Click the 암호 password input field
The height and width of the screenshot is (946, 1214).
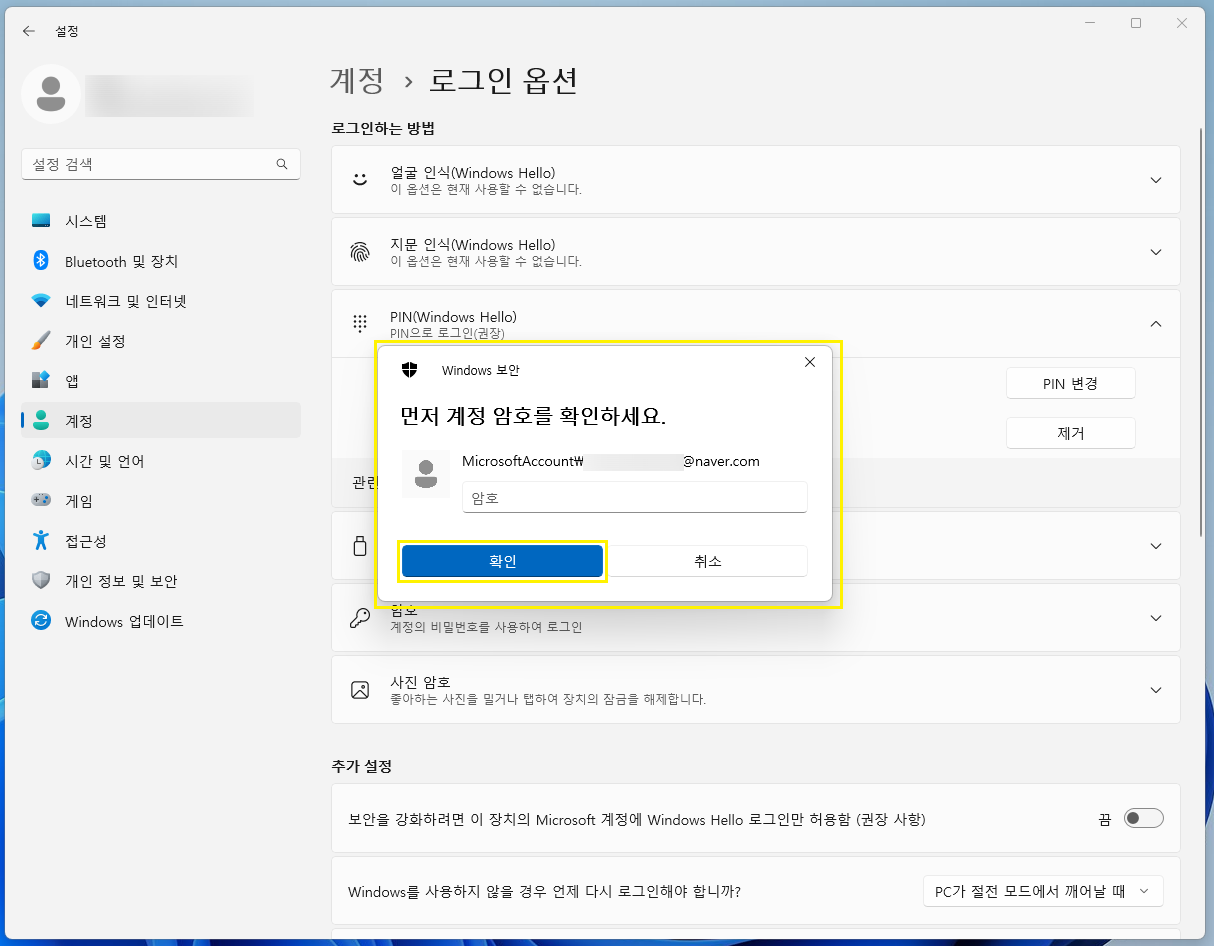[x=634, y=497]
